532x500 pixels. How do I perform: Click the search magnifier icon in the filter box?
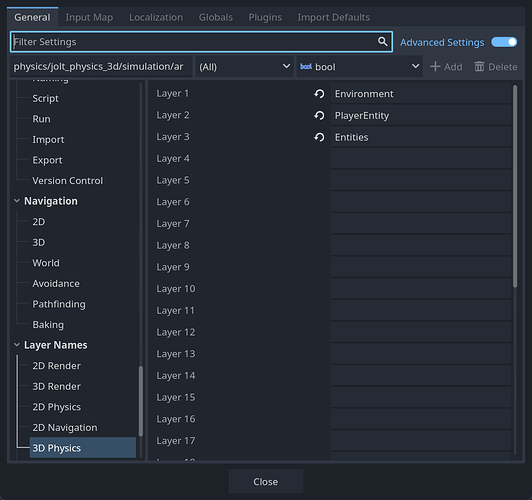[382, 42]
